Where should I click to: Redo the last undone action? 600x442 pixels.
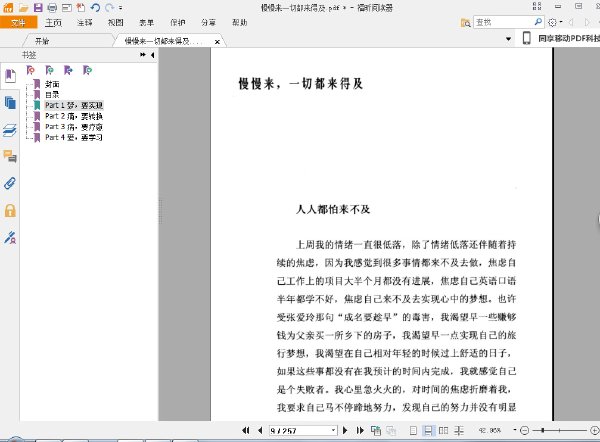pos(110,7)
